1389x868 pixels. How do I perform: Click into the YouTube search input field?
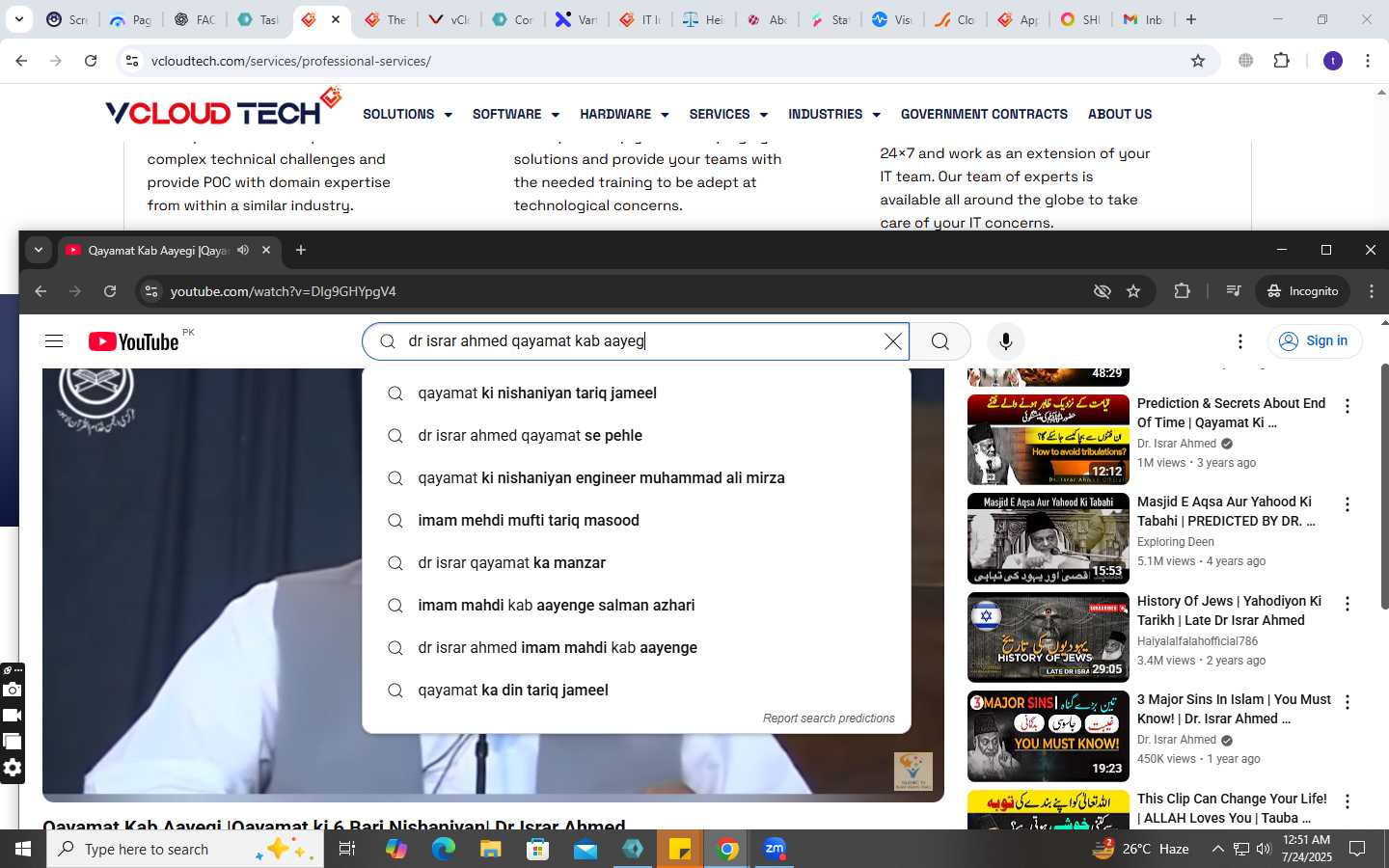[x=637, y=341]
